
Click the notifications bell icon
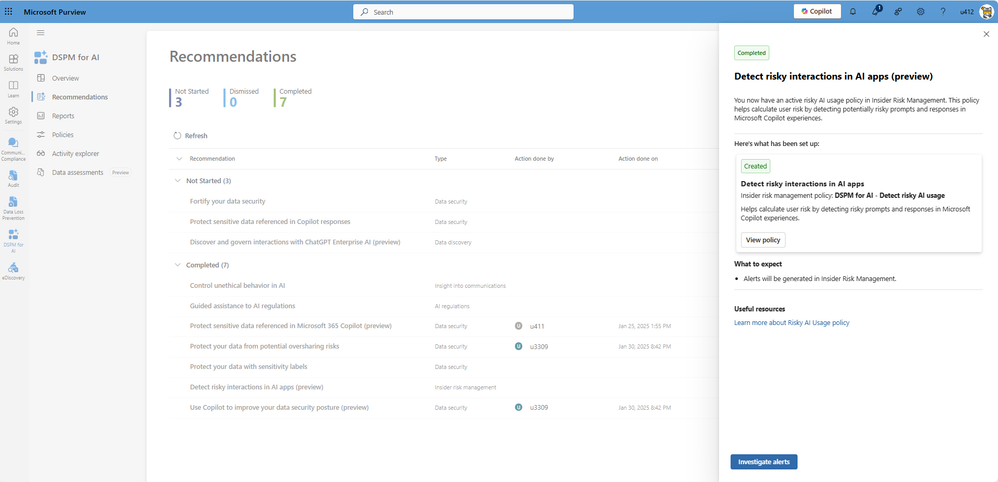pos(853,11)
